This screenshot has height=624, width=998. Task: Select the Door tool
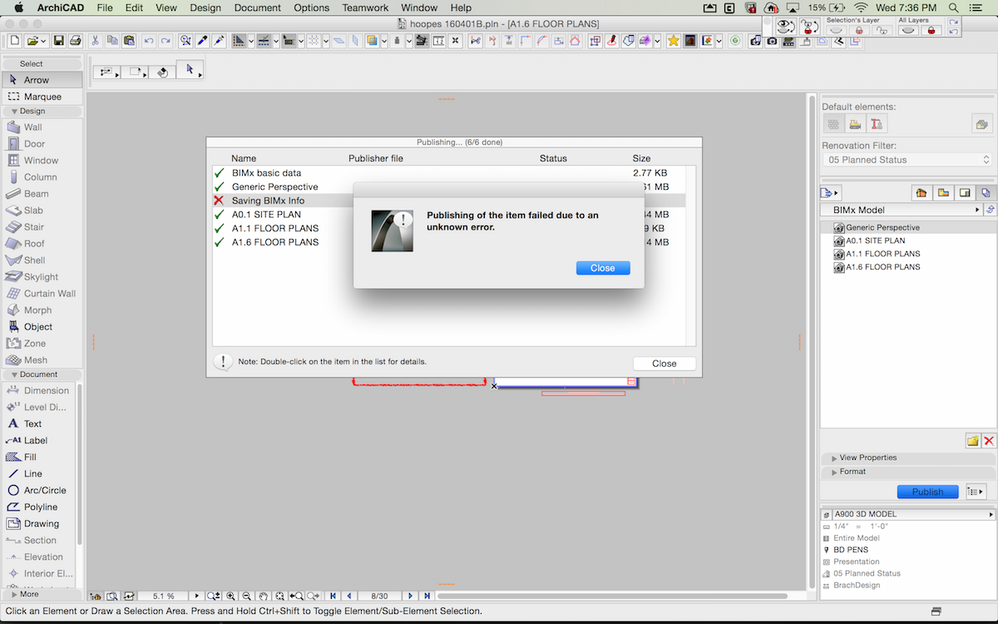42,144
